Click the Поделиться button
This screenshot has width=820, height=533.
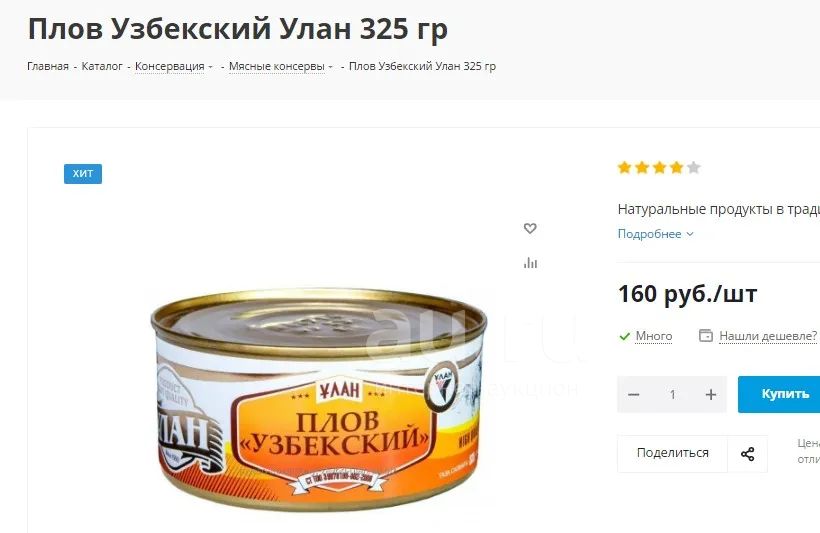(673, 453)
